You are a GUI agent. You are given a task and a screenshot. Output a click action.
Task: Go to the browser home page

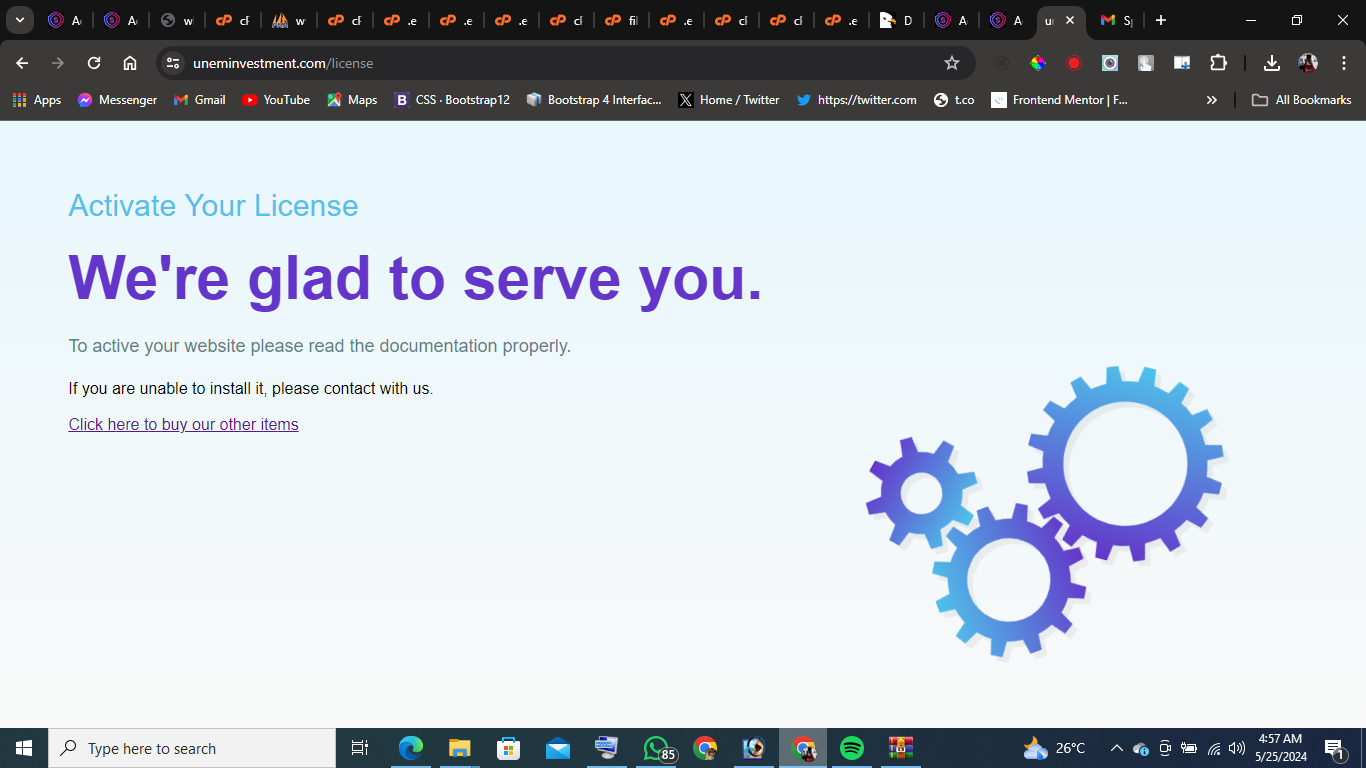click(130, 63)
